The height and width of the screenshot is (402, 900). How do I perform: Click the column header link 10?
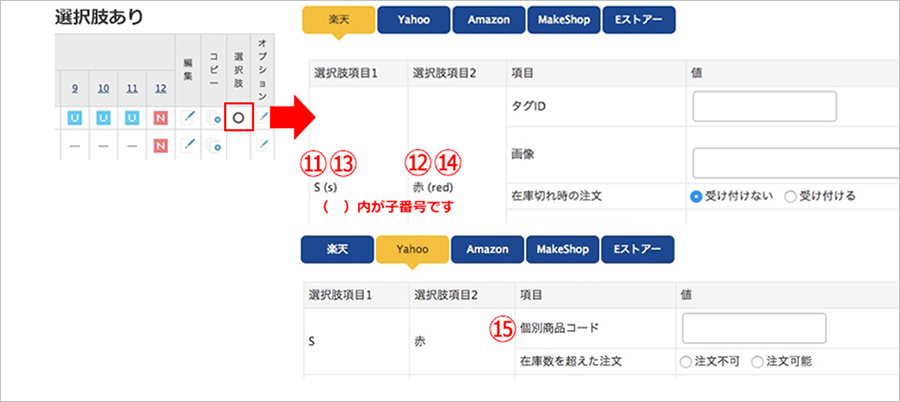[103, 89]
